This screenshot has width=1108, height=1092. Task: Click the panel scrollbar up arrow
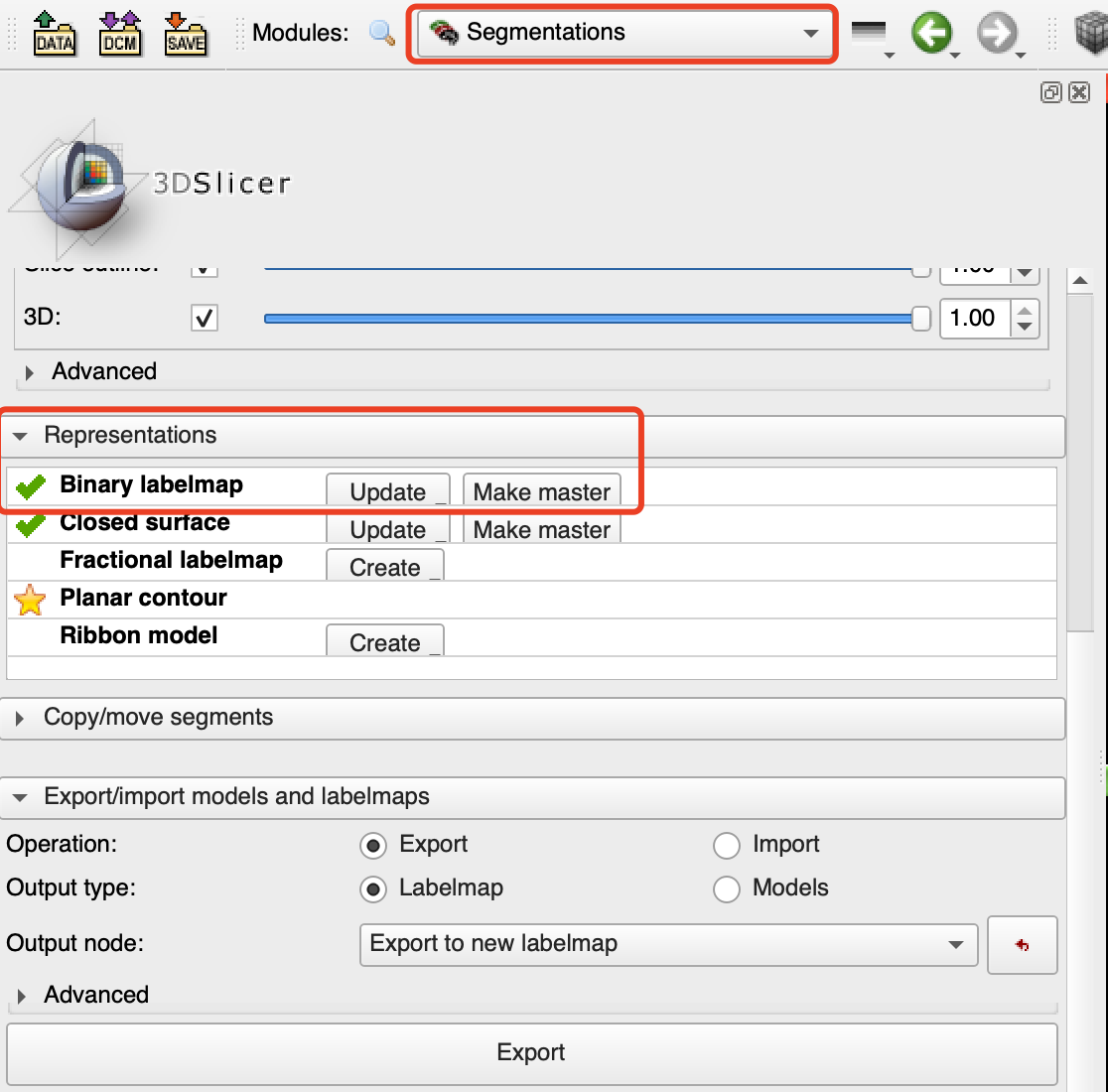pos(1080,281)
